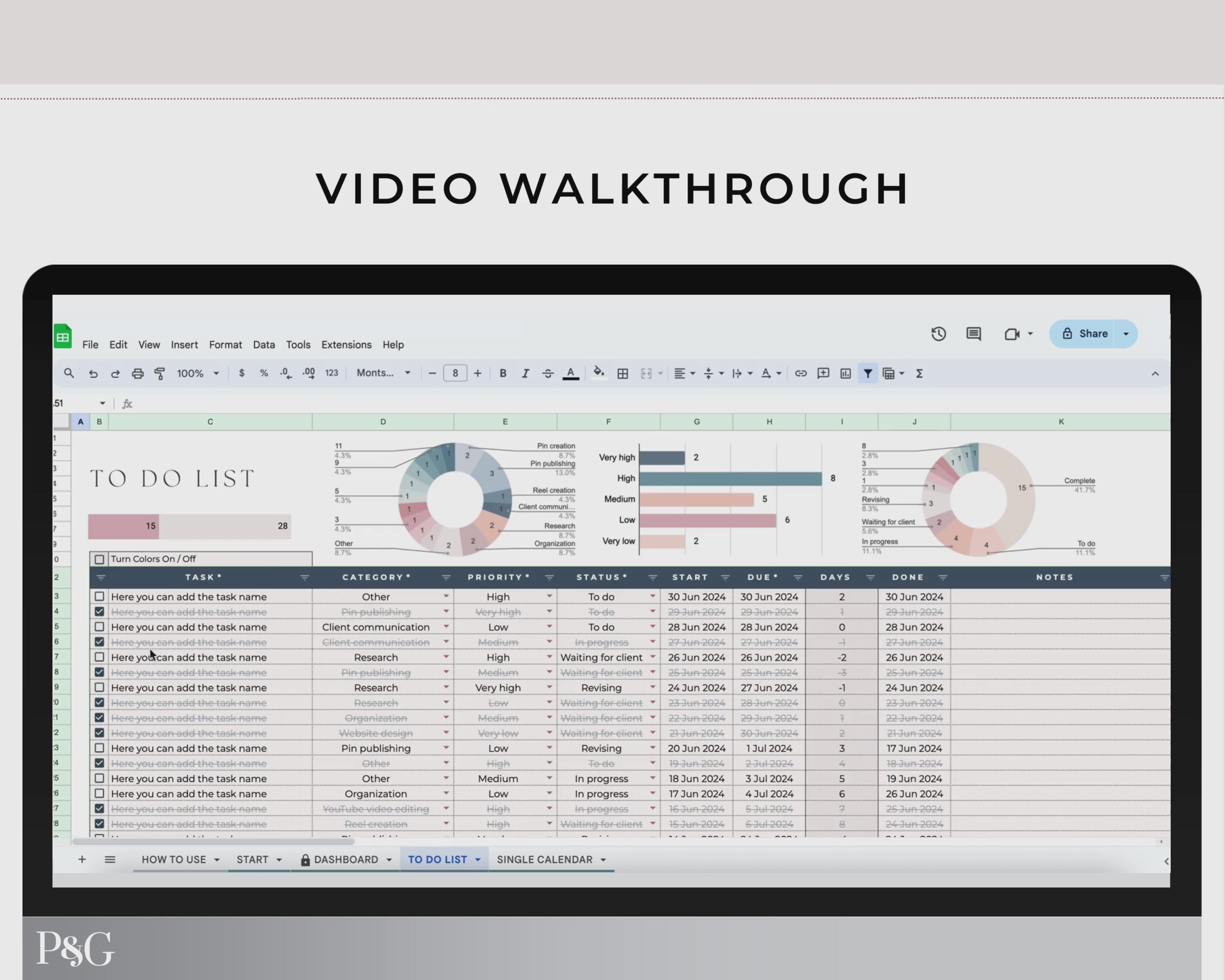Uncheck the 16 Jun 2024 start task checkbox
Image resolution: width=1225 pixels, height=980 pixels.
[100, 808]
